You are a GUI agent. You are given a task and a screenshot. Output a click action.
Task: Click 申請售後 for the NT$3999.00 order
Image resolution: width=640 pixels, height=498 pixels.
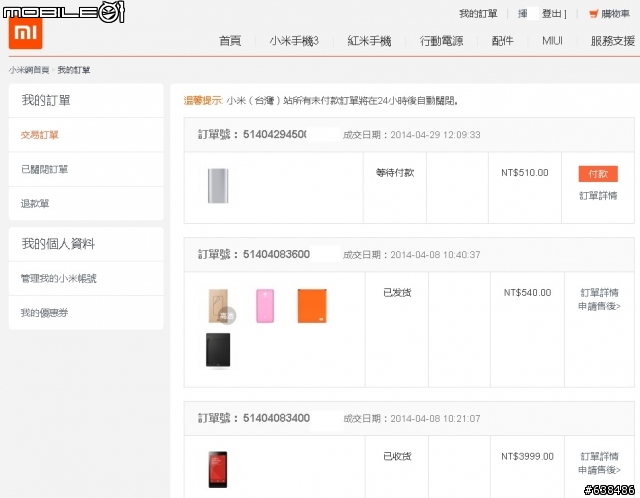click(x=599, y=470)
